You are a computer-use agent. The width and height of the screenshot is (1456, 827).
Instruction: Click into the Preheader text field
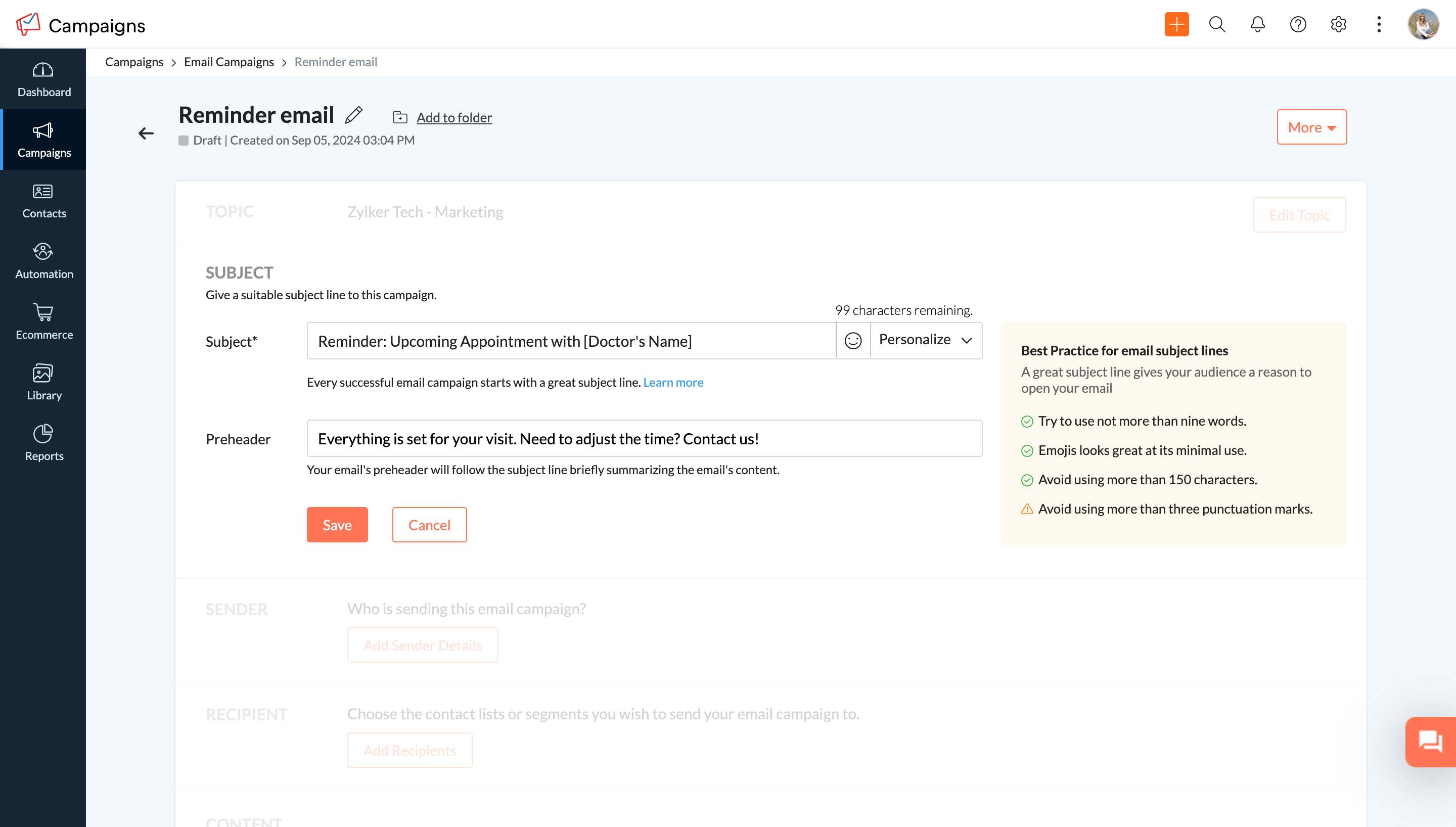click(644, 438)
